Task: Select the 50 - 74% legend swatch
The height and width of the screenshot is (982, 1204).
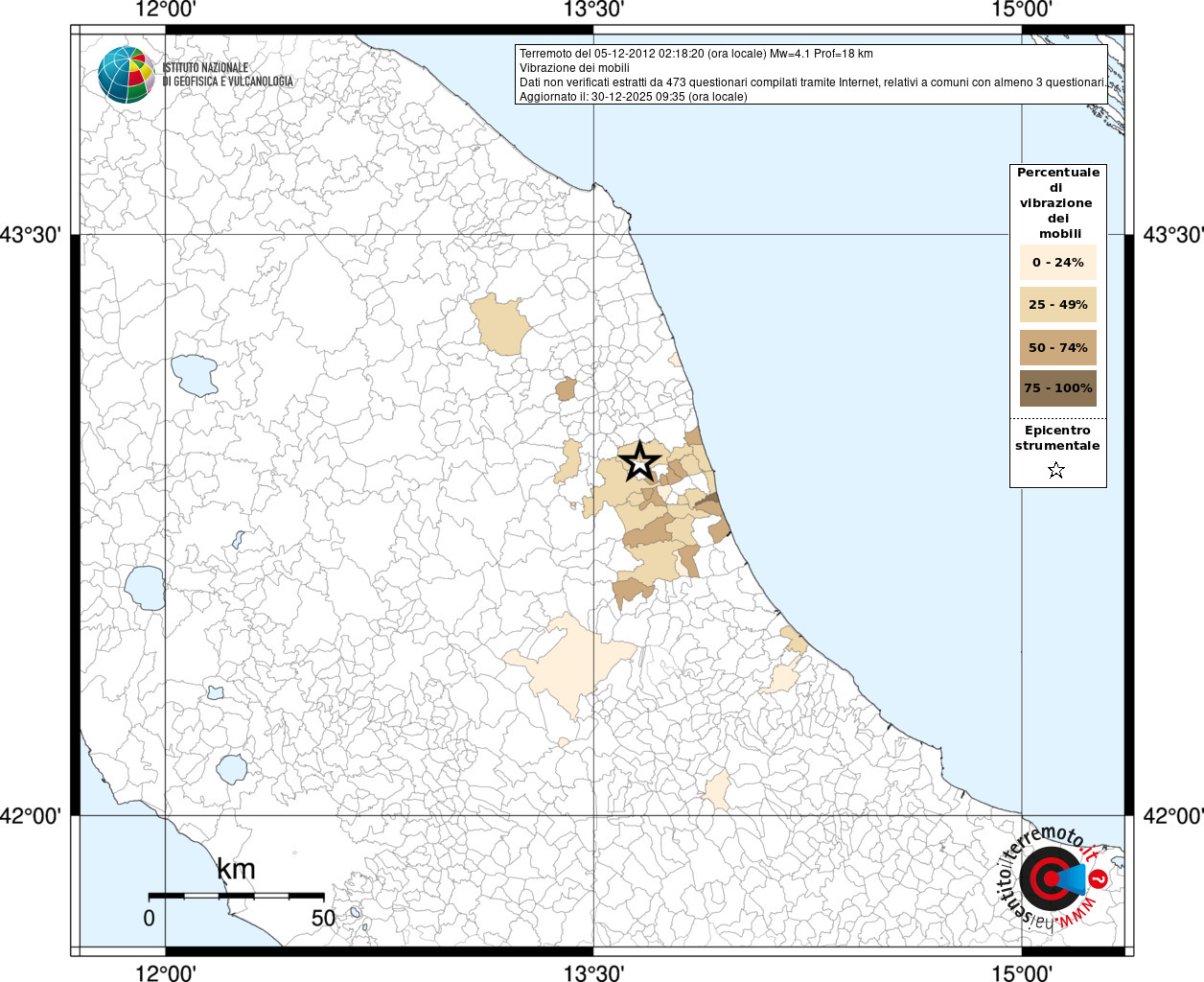Action: pos(1057,347)
